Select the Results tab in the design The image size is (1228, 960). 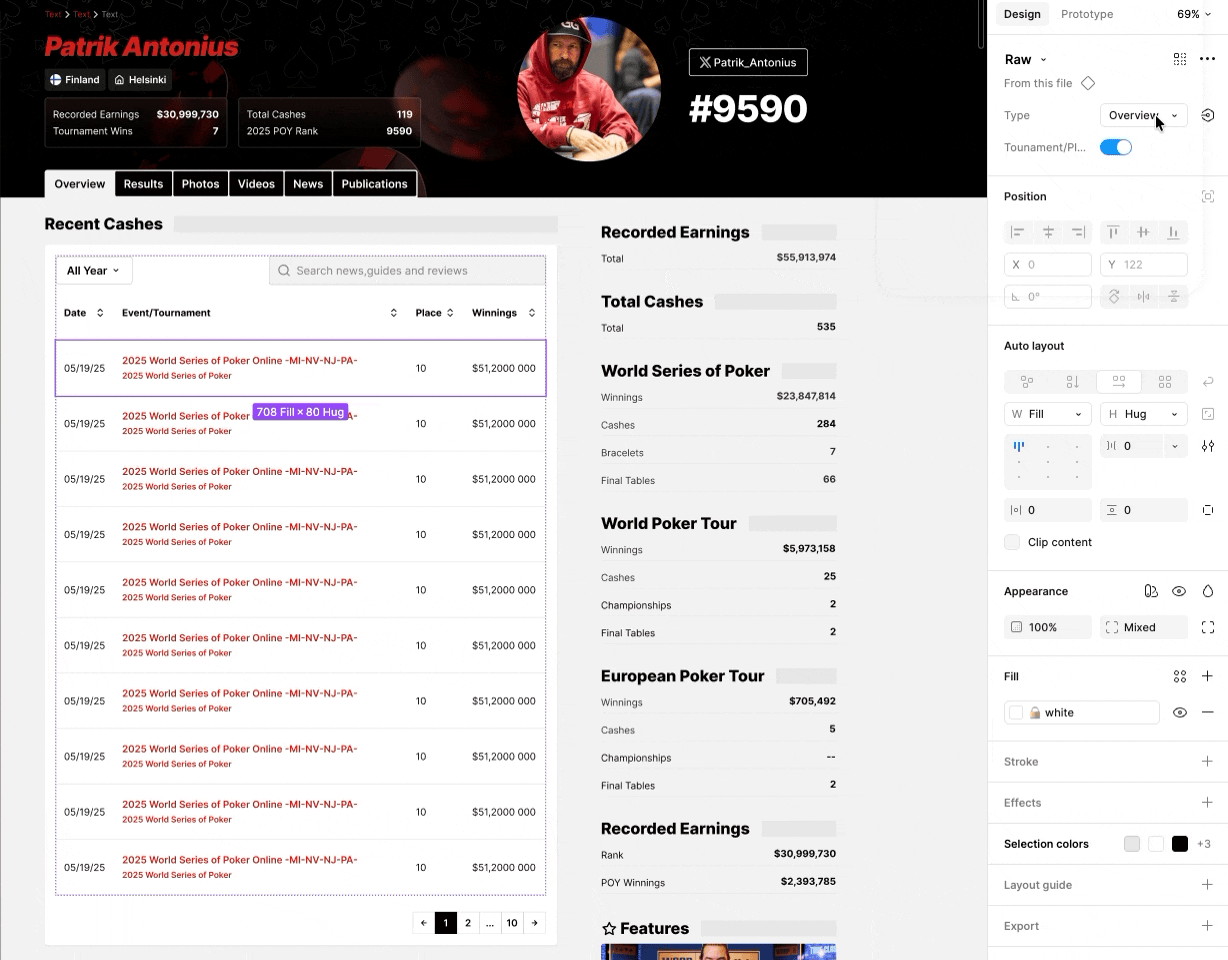pyautogui.click(x=143, y=184)
